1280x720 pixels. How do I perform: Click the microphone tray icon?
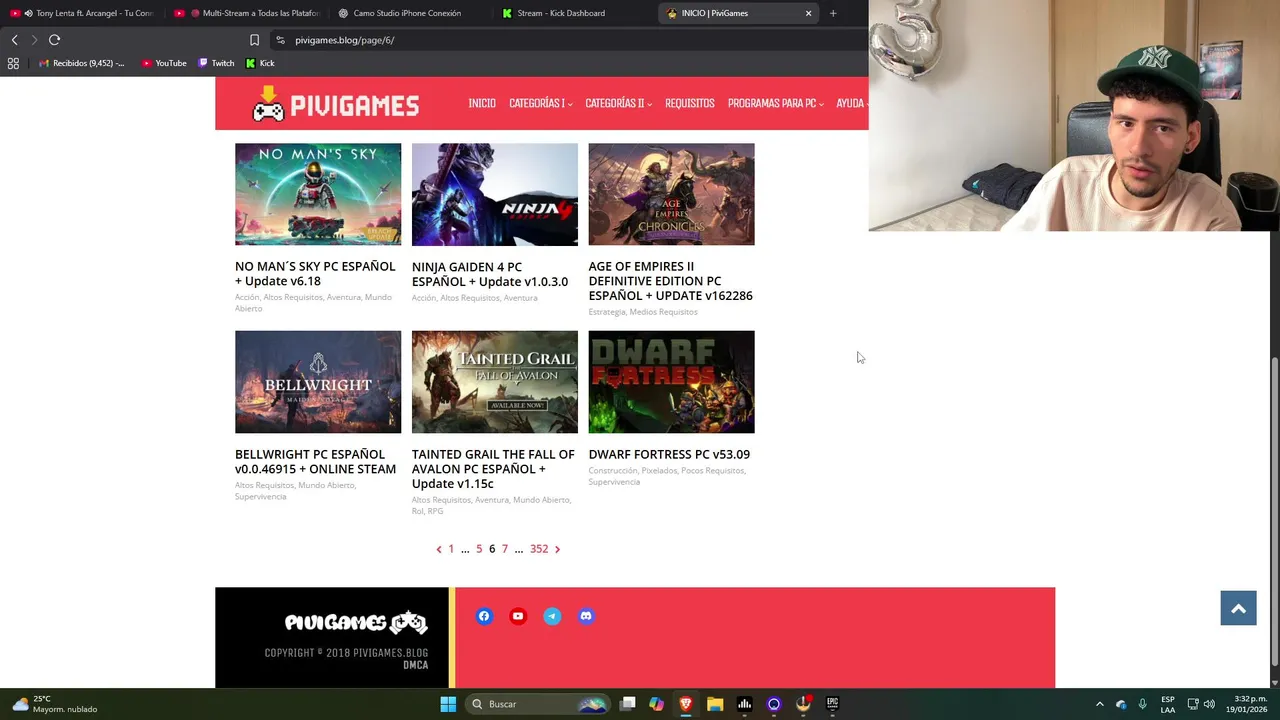(1142, 704)
